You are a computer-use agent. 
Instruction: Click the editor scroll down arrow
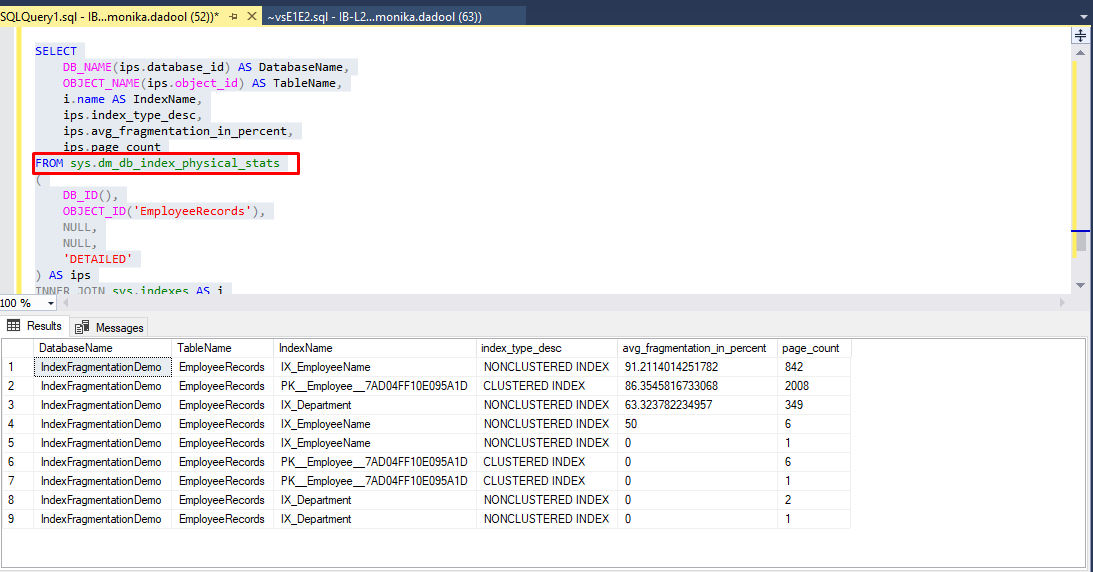[1080, 285]
